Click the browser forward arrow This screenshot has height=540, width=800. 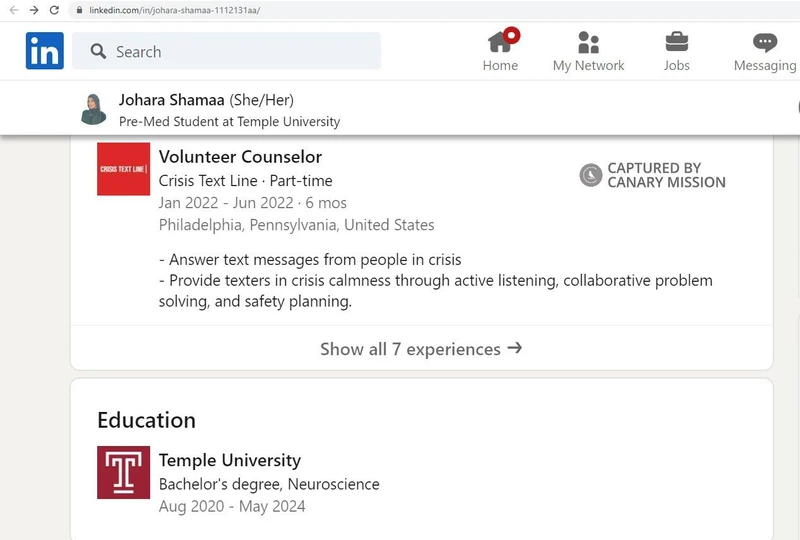click(x=34, y=10)
